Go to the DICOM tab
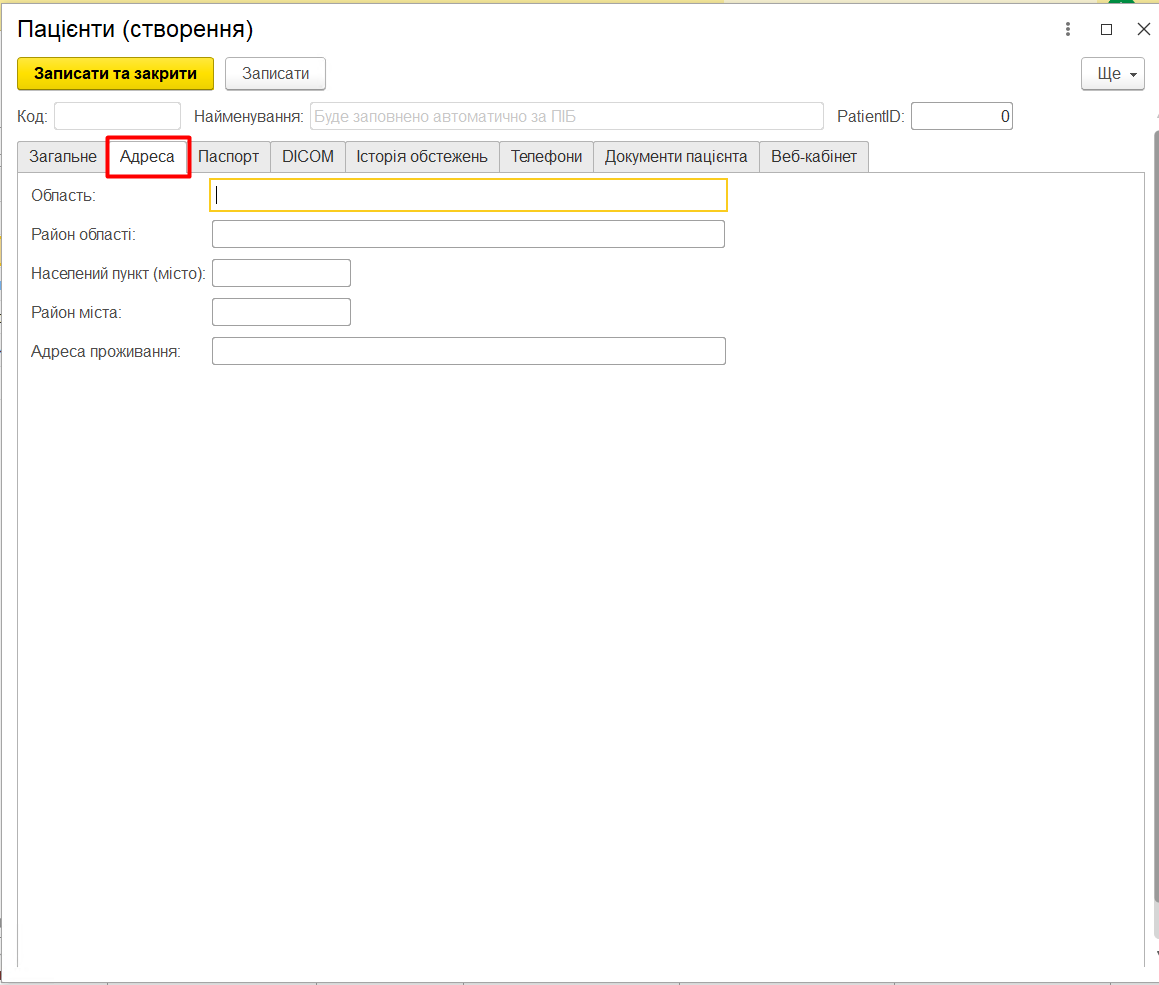The width and height of the screenshot is (1159, 985). (307, 157)
